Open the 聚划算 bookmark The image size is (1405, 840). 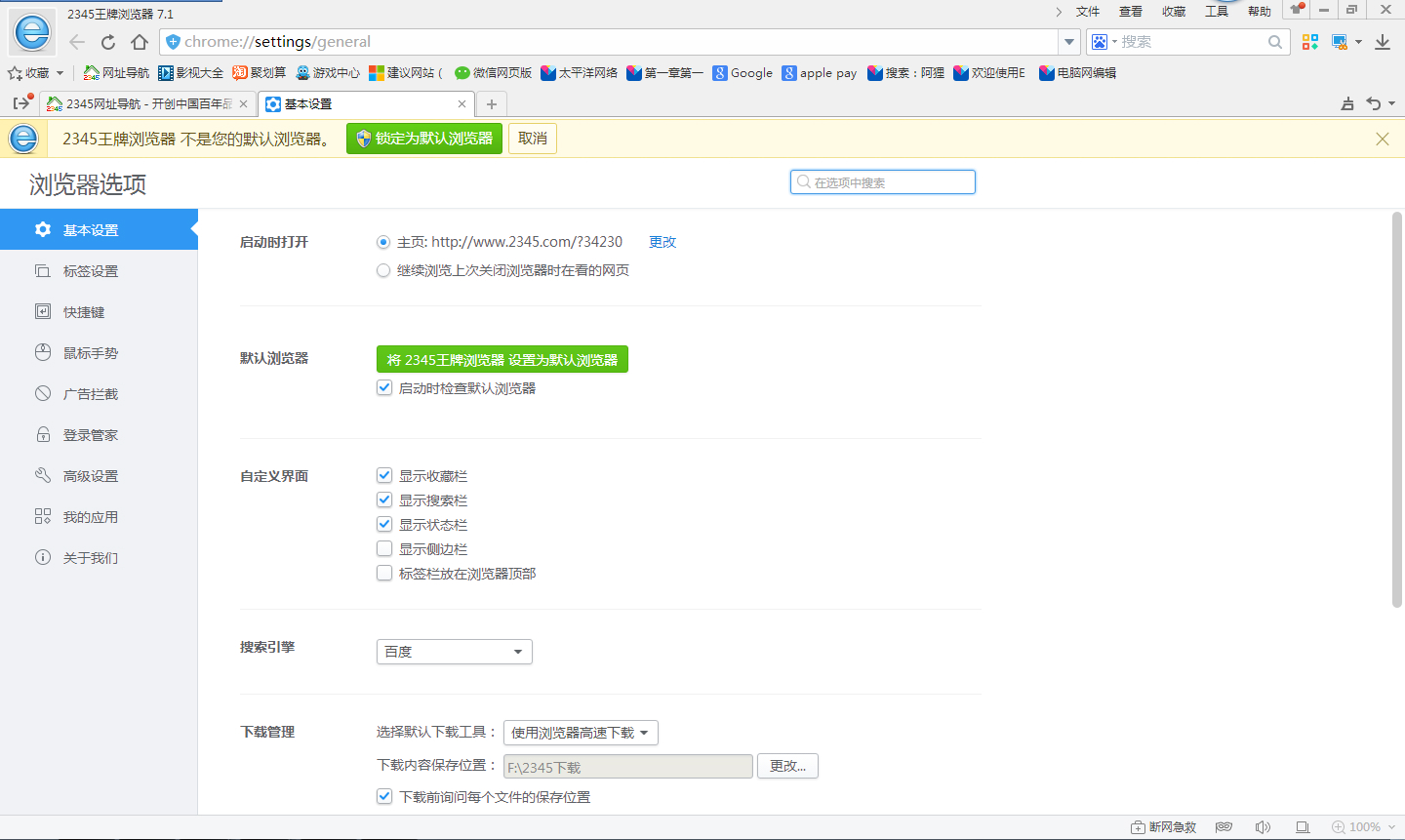259,73
